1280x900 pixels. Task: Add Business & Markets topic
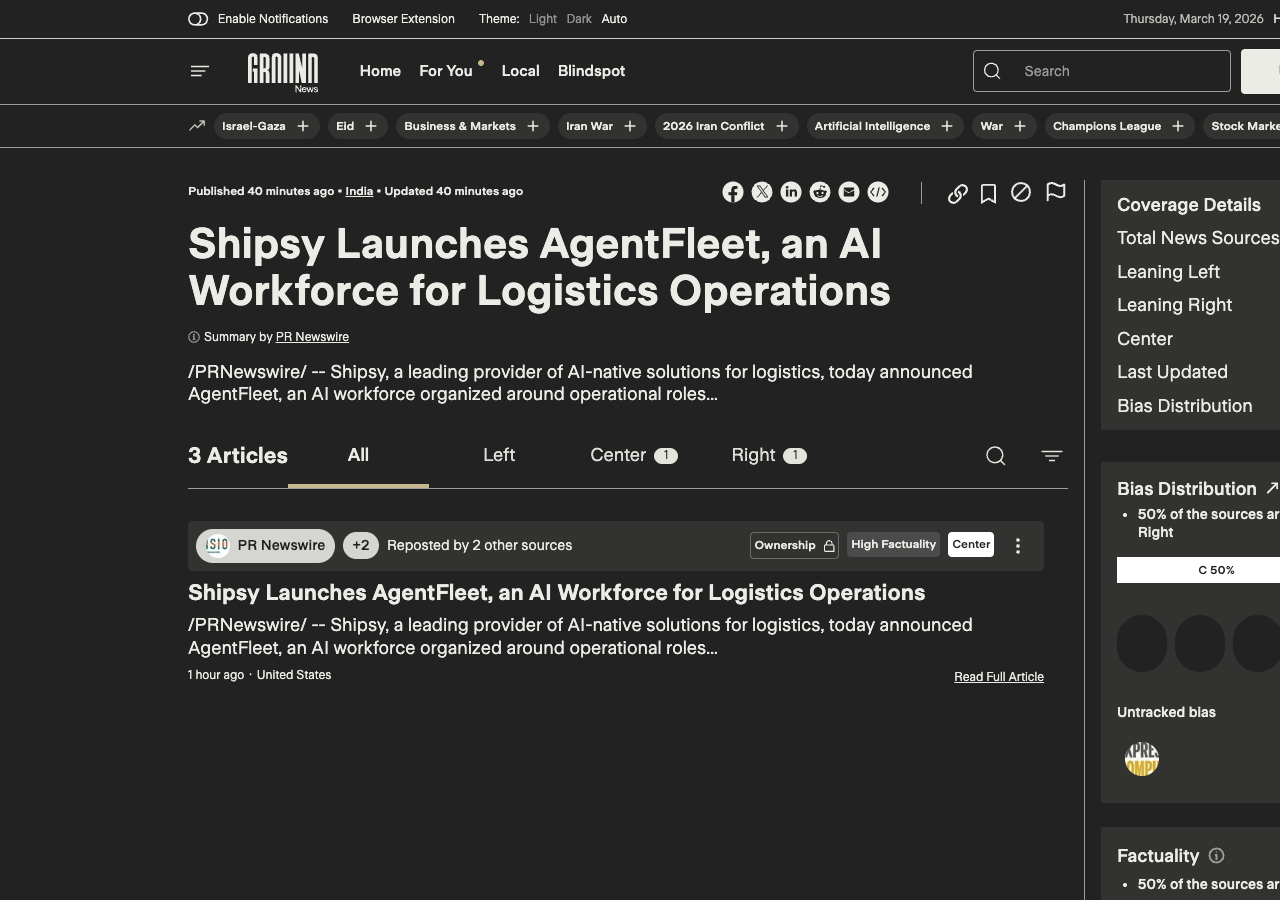(533, 126)
